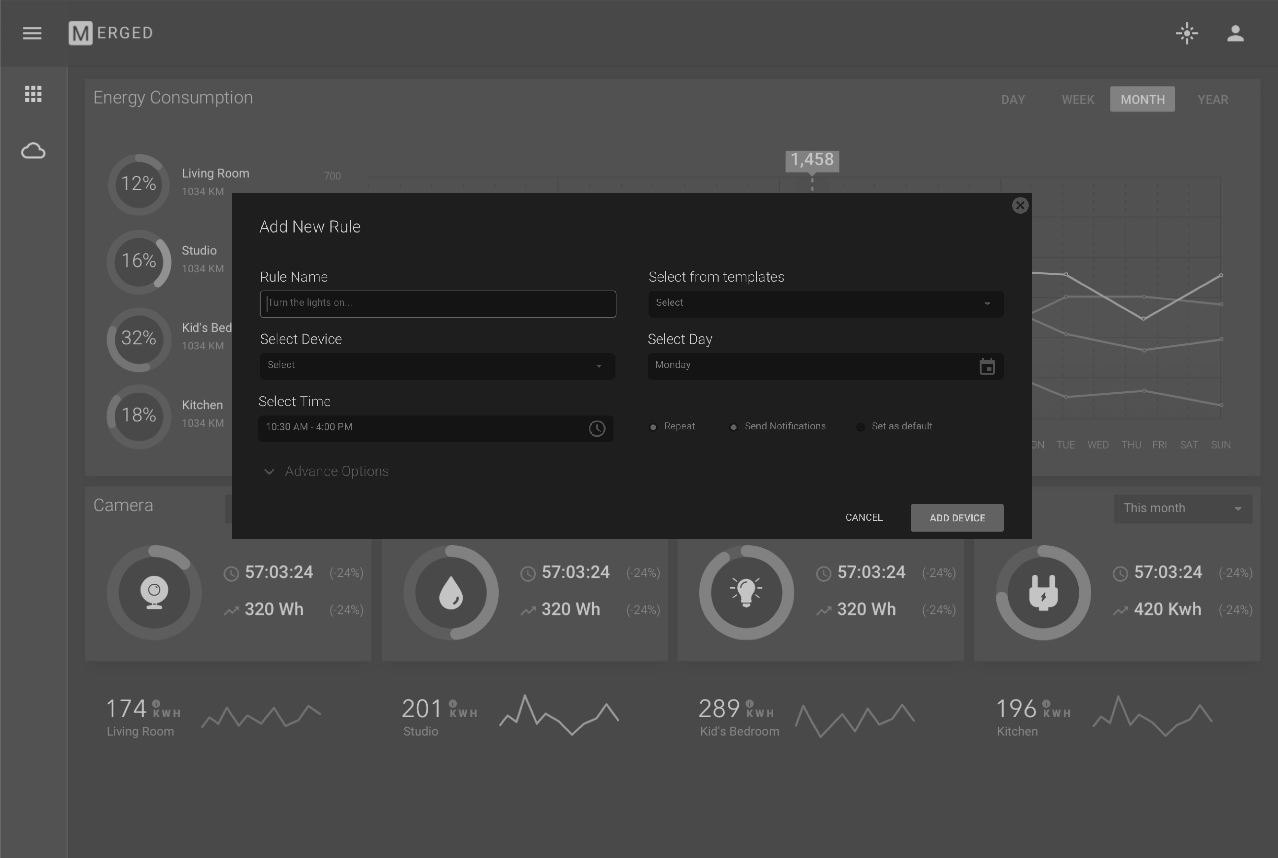Click the power plug device icon
The height and width of the screenshot is (858, 1278).
click(1043, 593)
